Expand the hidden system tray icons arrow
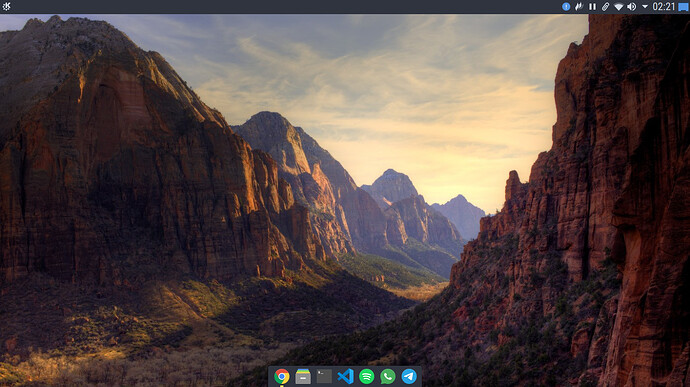The width and height of the screenshot is (690, 387). pos(645,7)
